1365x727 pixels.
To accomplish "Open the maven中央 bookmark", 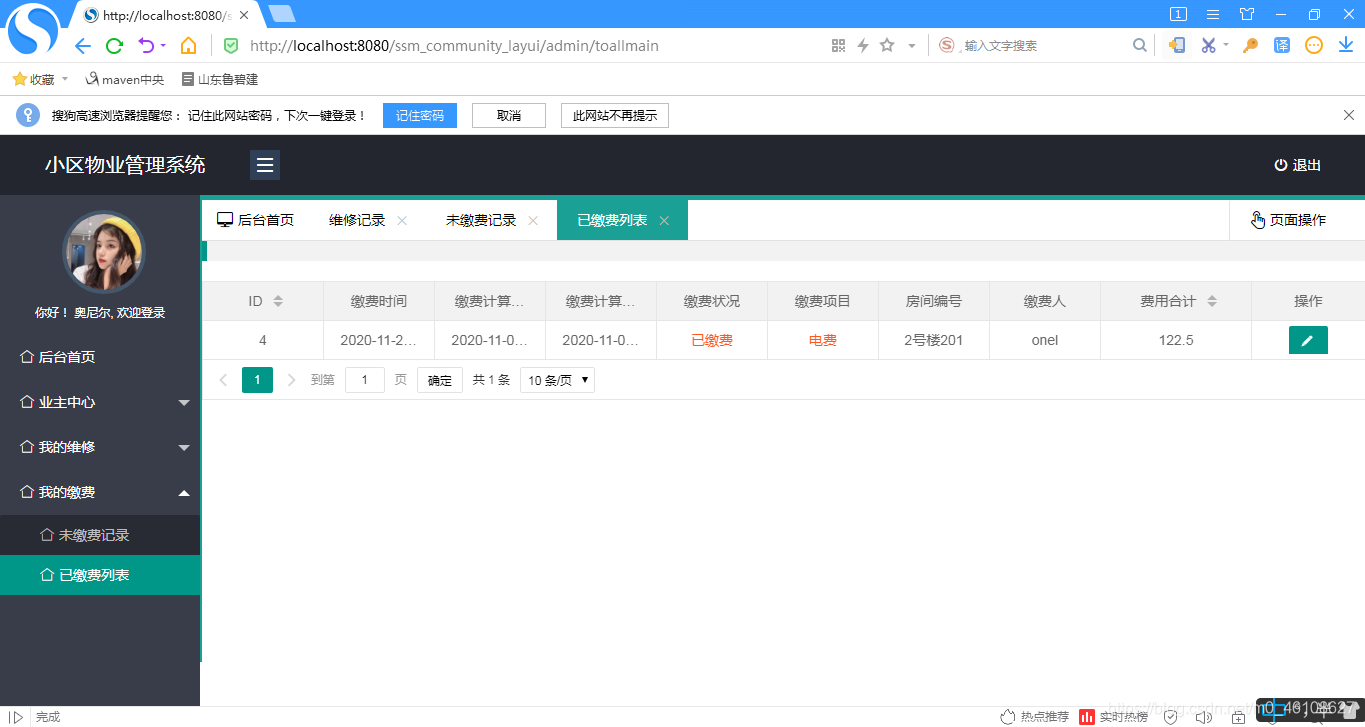I will (125, 79).
